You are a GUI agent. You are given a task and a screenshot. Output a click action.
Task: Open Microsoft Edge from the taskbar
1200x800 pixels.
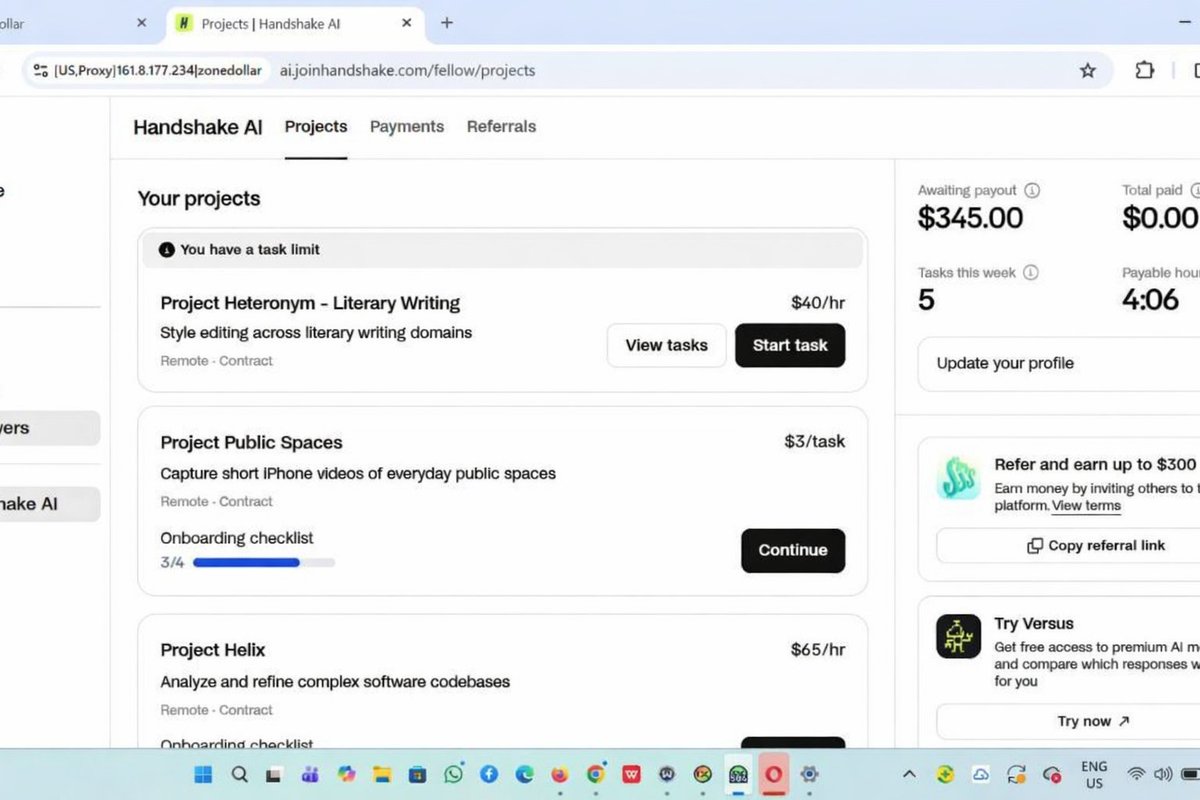(x=524, y=774)
